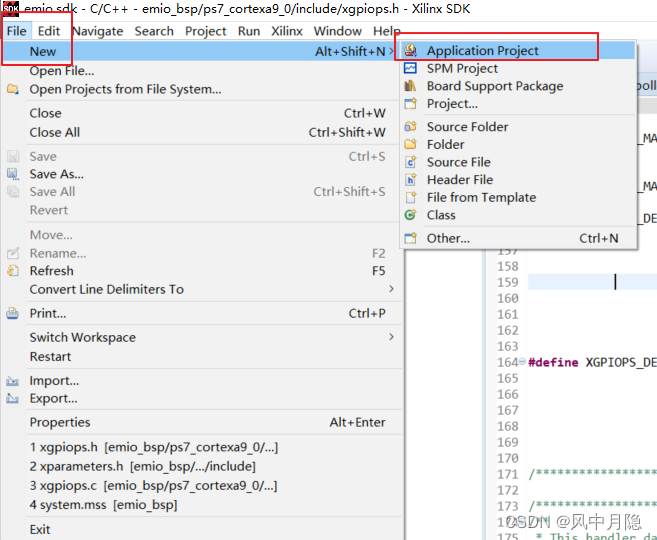Click Open Projects from File System...
The image size is (657, 540).
tap(200, 89)
